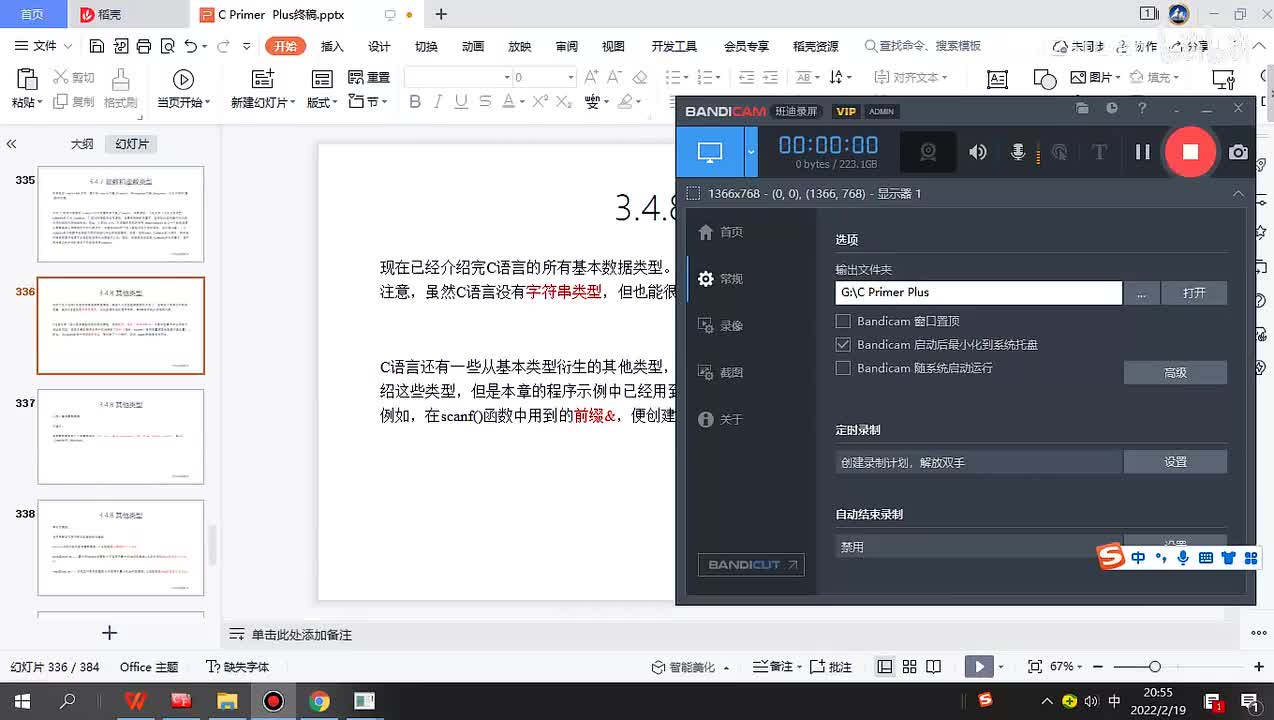Stop the Bandicam recording with red button
Viewport: 1274px width, 720px height.
(x=1190, y=152)
